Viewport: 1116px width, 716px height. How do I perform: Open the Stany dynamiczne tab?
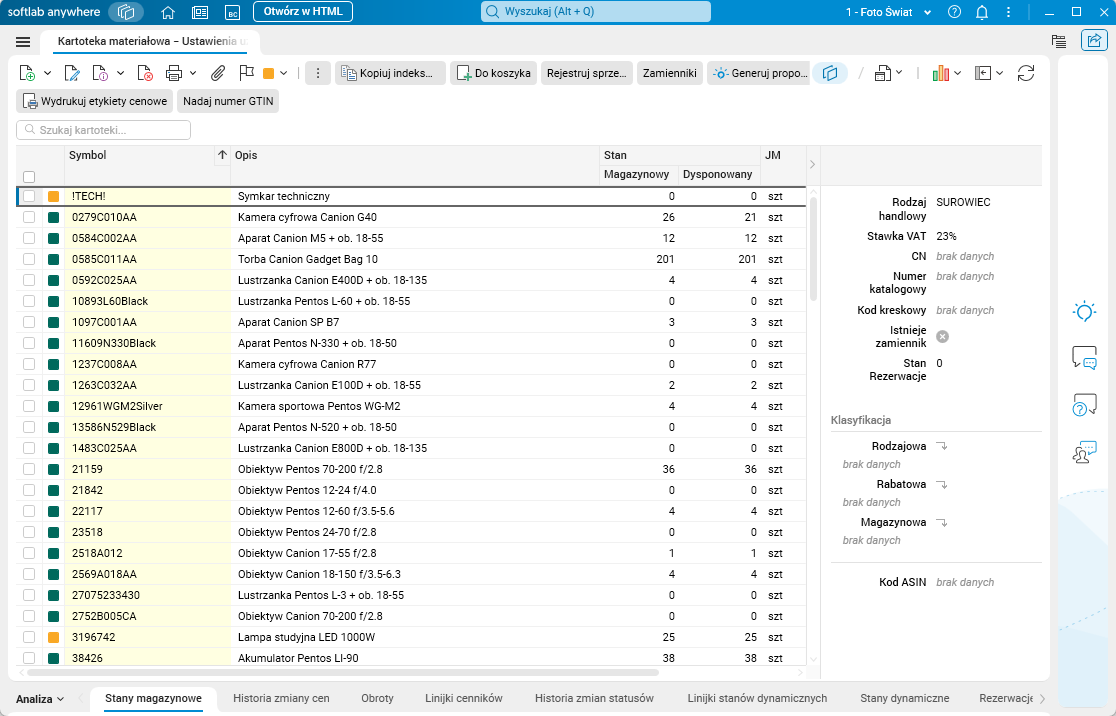pyautogui.click(x=905, y=698)
